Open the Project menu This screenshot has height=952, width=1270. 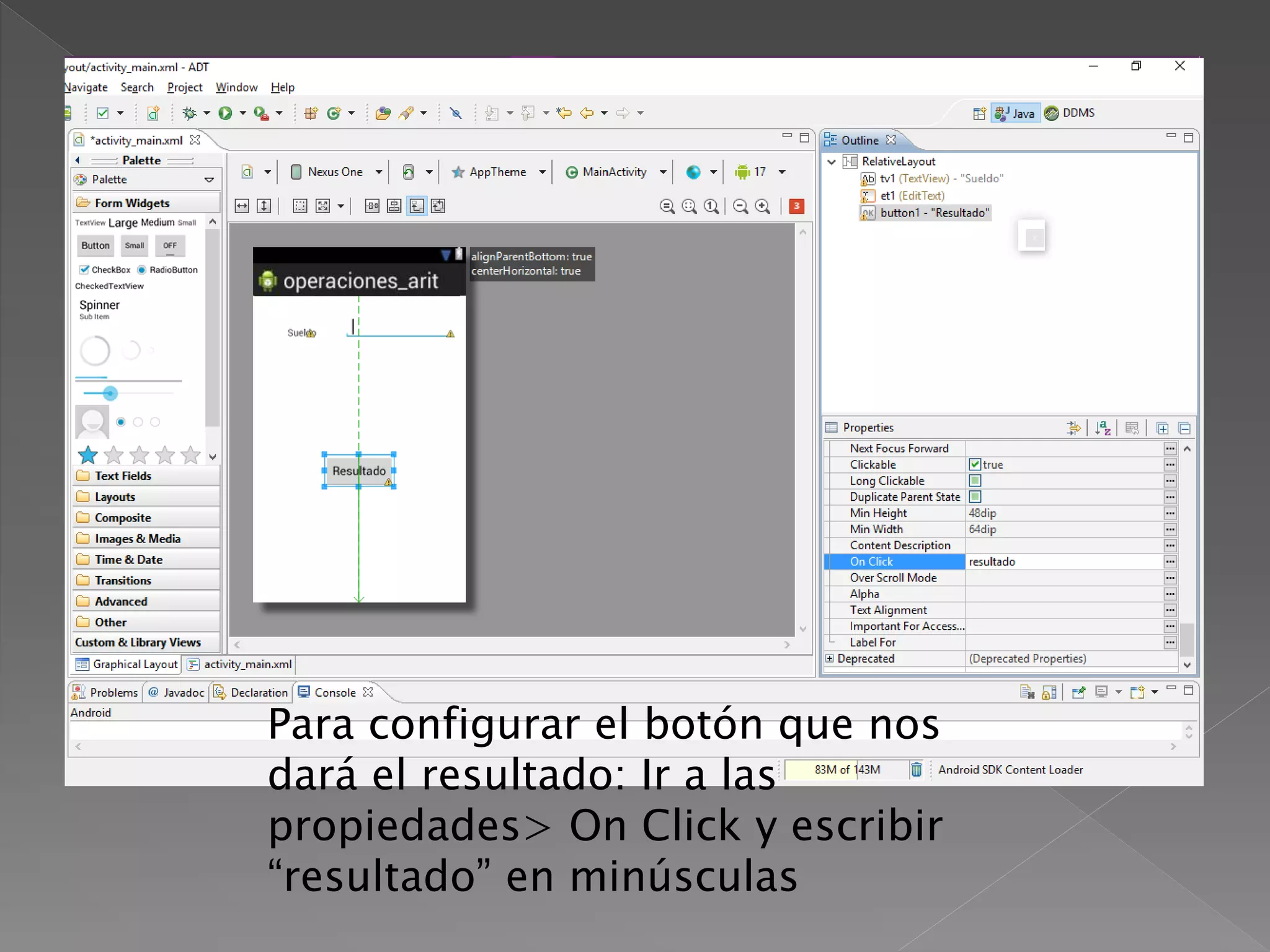[x=185, y=87]
